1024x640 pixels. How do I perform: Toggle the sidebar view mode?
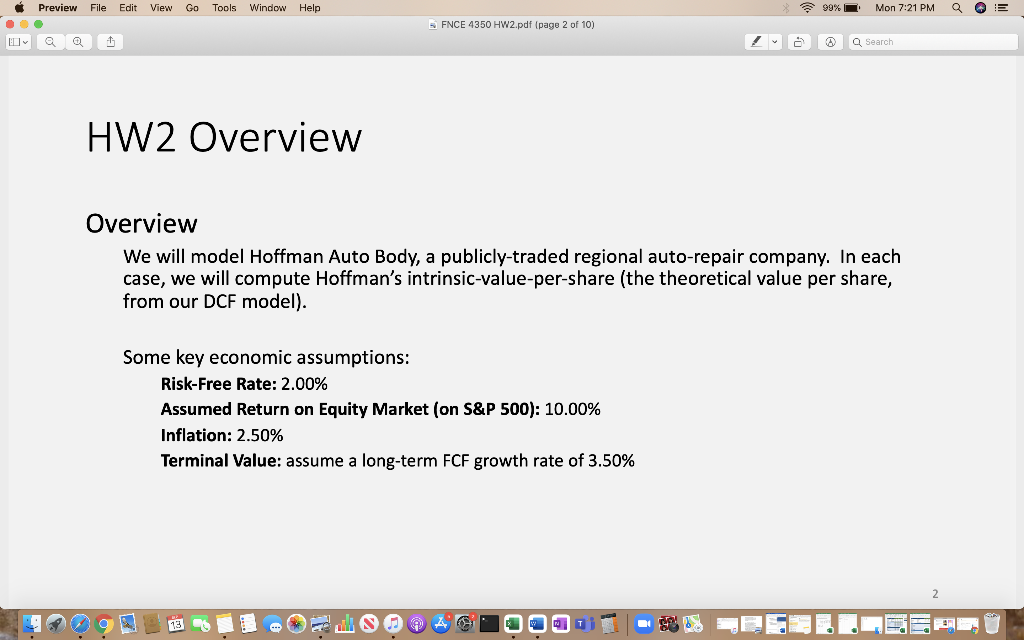14,41
